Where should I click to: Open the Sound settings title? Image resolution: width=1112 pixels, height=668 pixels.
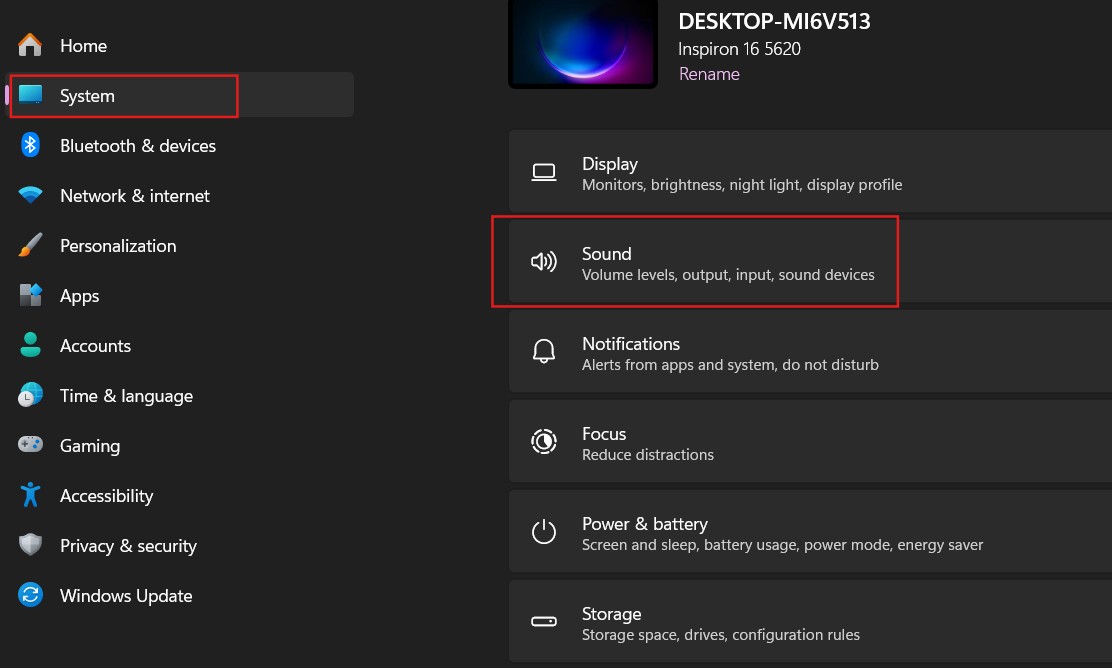pos(606,254)
